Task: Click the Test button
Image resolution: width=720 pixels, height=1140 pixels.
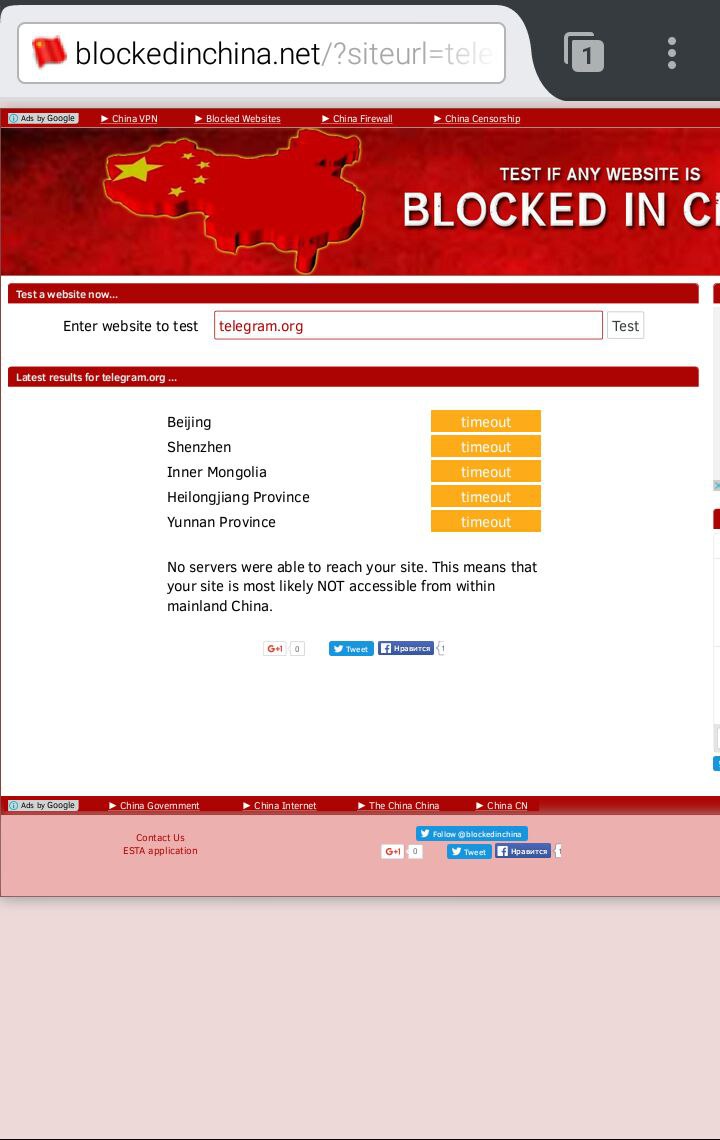Action: [625, 326]
